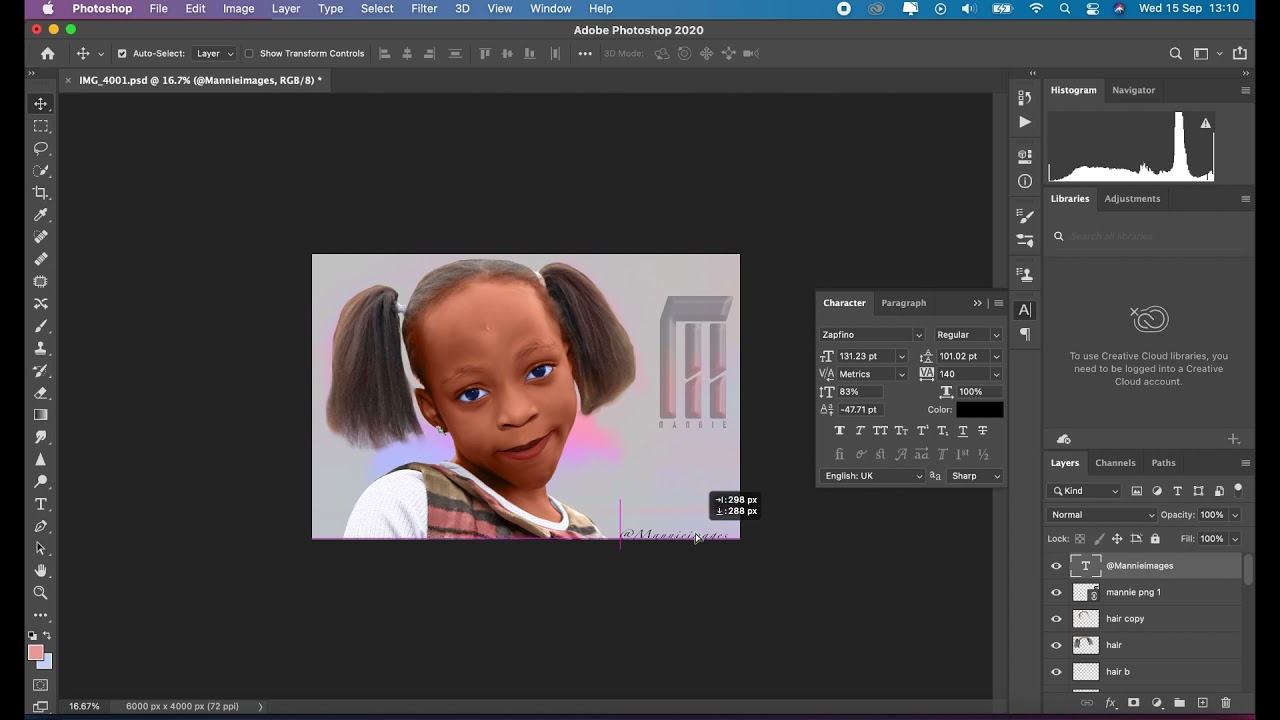The image size is (1280, 720).
Task: Select the Eyedropper tool
Action: (41, 215)
